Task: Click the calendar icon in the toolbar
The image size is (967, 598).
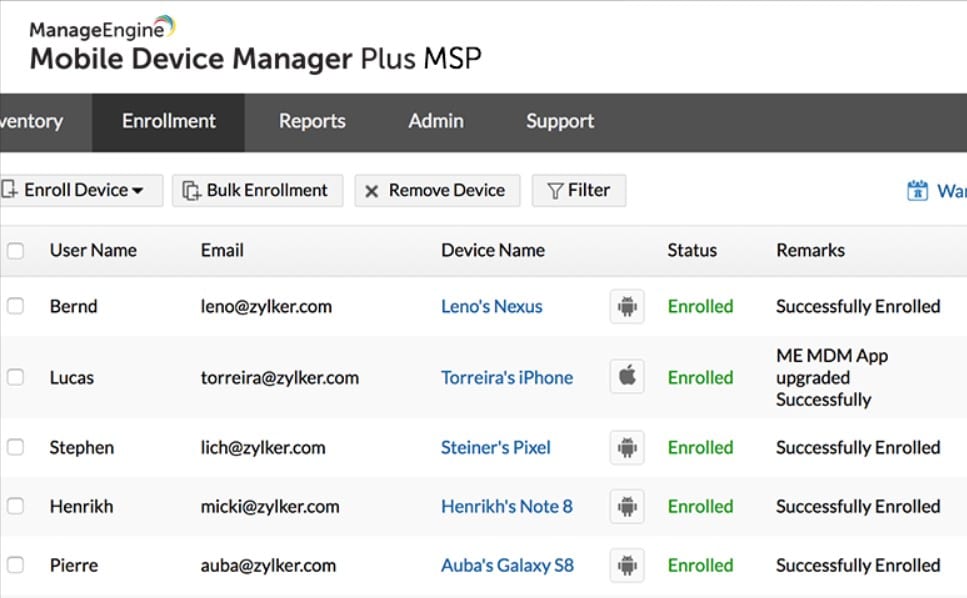Action: pos(917,190)
